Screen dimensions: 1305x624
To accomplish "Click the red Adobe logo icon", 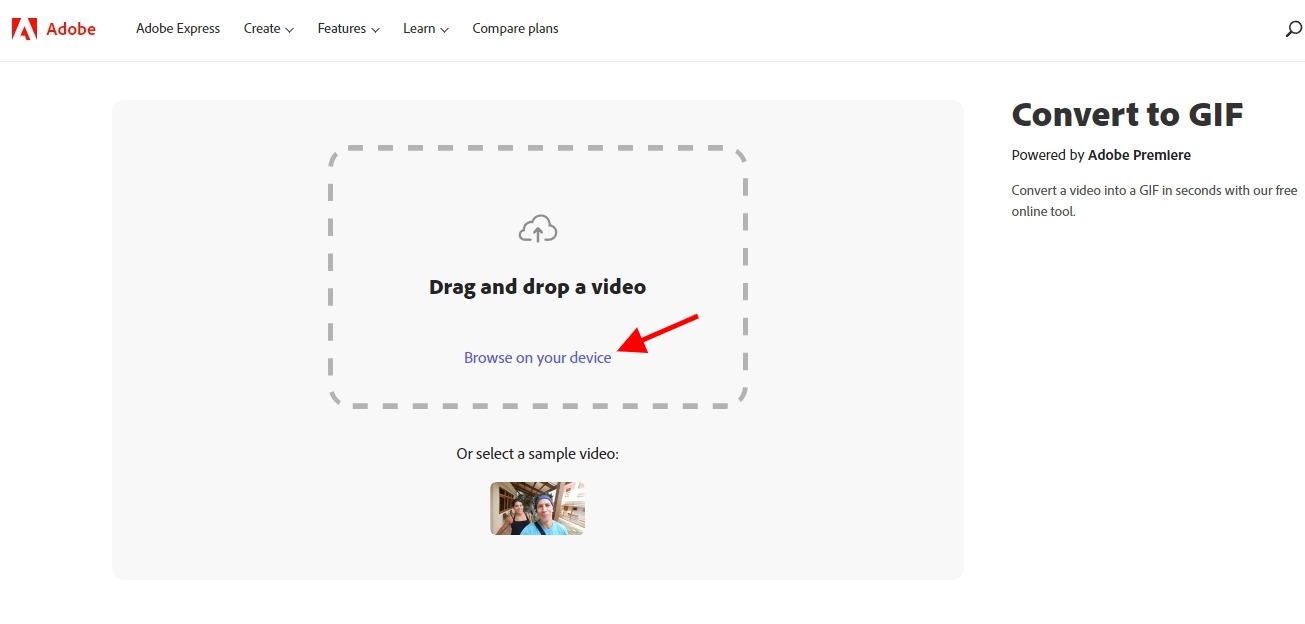I will 24,29.
